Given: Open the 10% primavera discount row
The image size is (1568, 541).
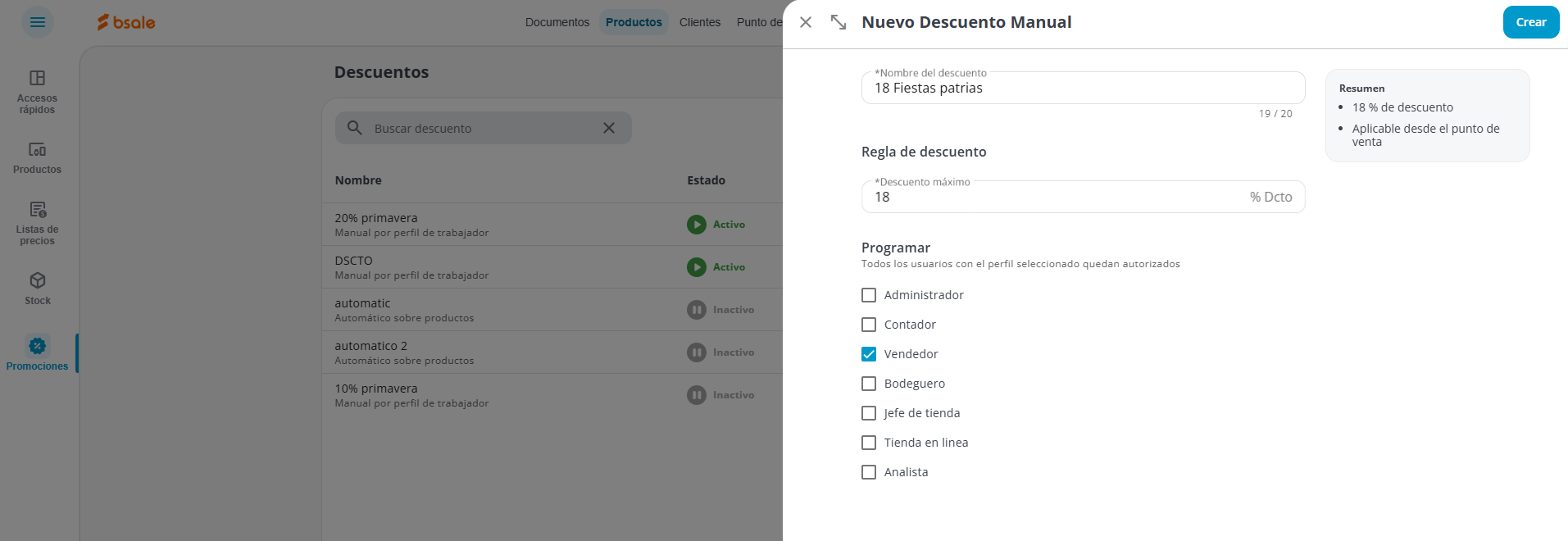Looking at the screenshot, I should (x=552, y=395).
